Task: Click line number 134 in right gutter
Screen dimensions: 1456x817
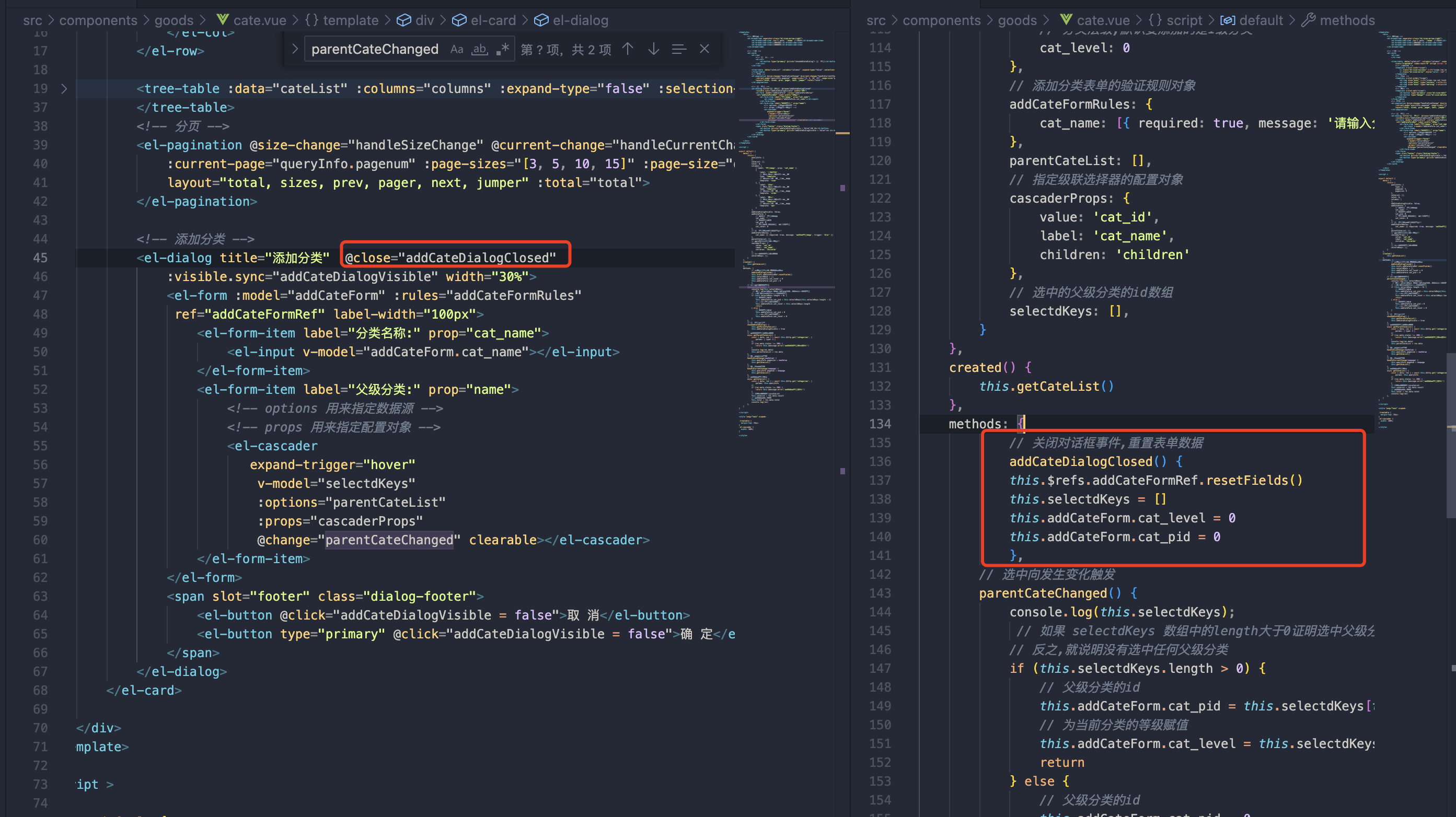Action: (880, 424)
